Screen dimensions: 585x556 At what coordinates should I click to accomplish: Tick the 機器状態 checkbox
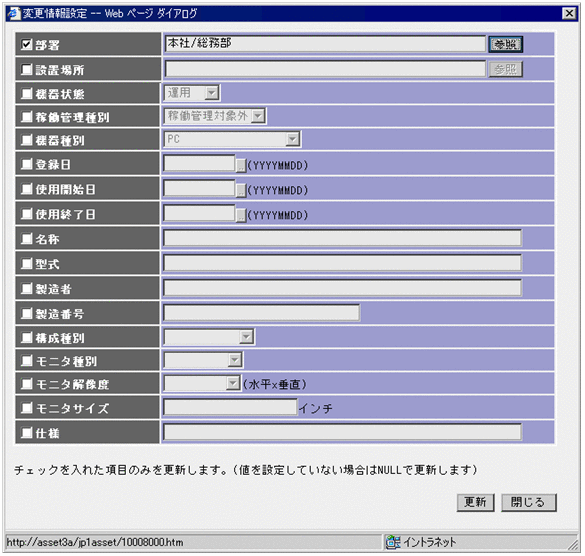[x=26, y=93]
